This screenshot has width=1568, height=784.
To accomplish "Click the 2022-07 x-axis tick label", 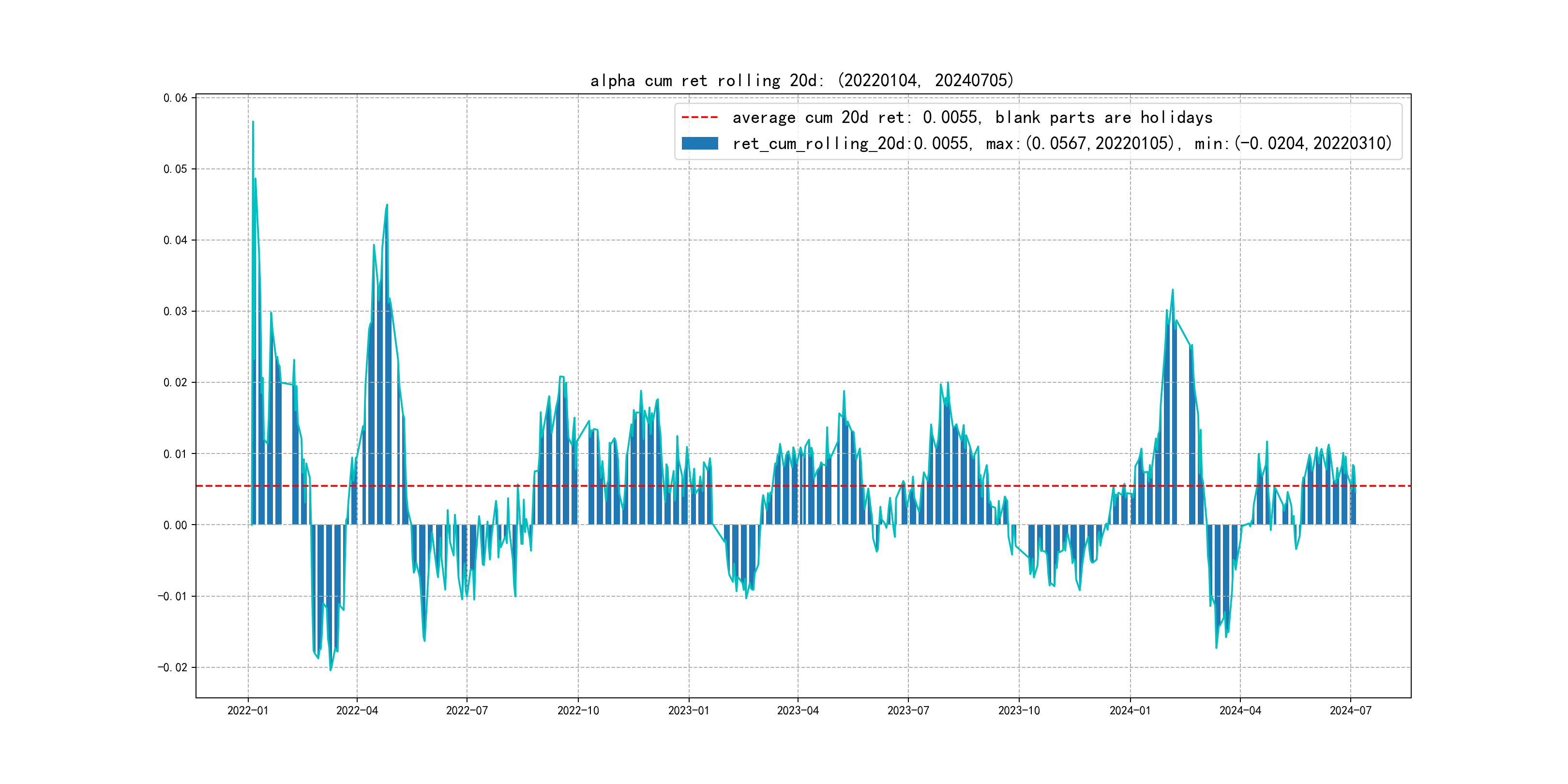I will [467, 710].
